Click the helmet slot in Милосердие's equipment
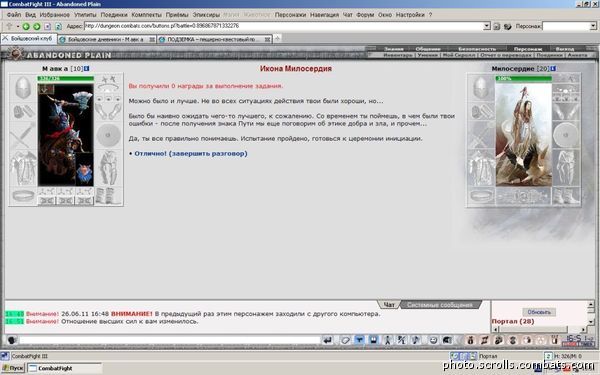The height and width of the screenshot is (375, 600). pyautogui.click(x=481, y=88)
